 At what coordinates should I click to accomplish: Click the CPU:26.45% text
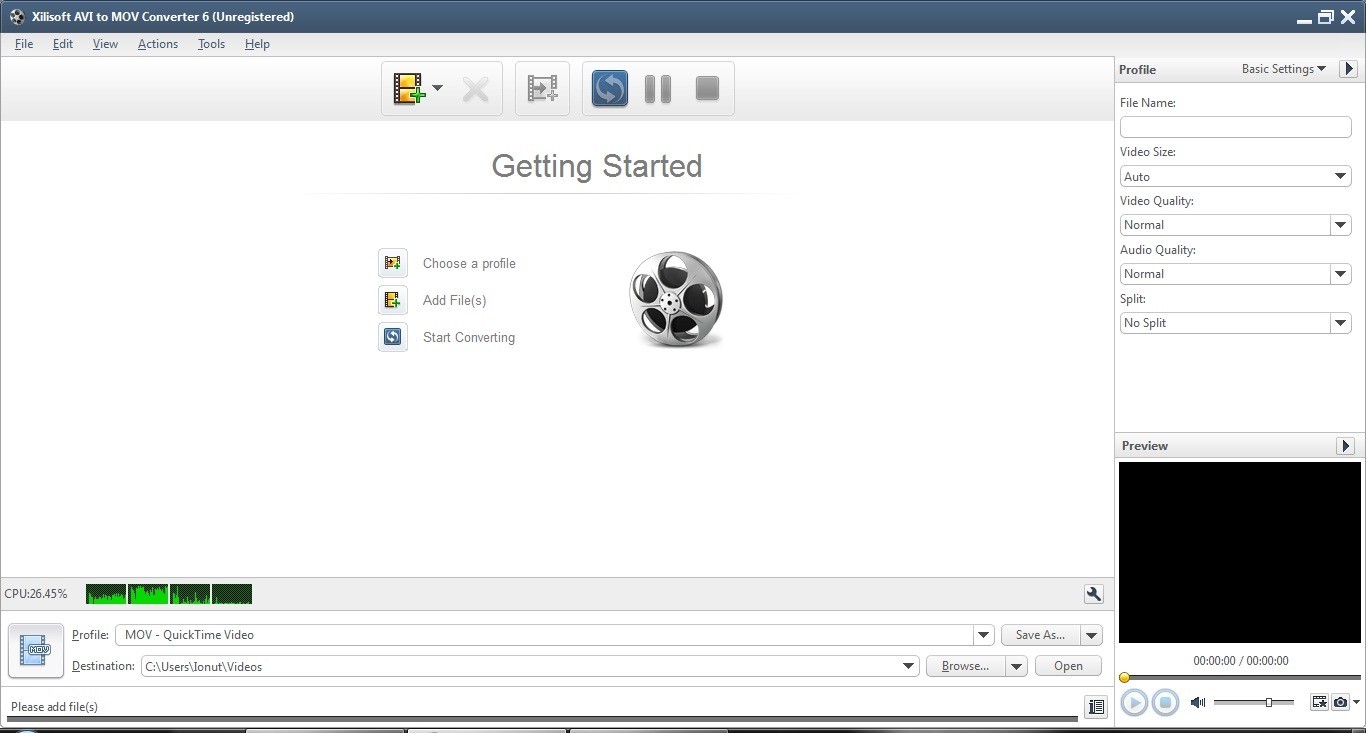[36, 594]
